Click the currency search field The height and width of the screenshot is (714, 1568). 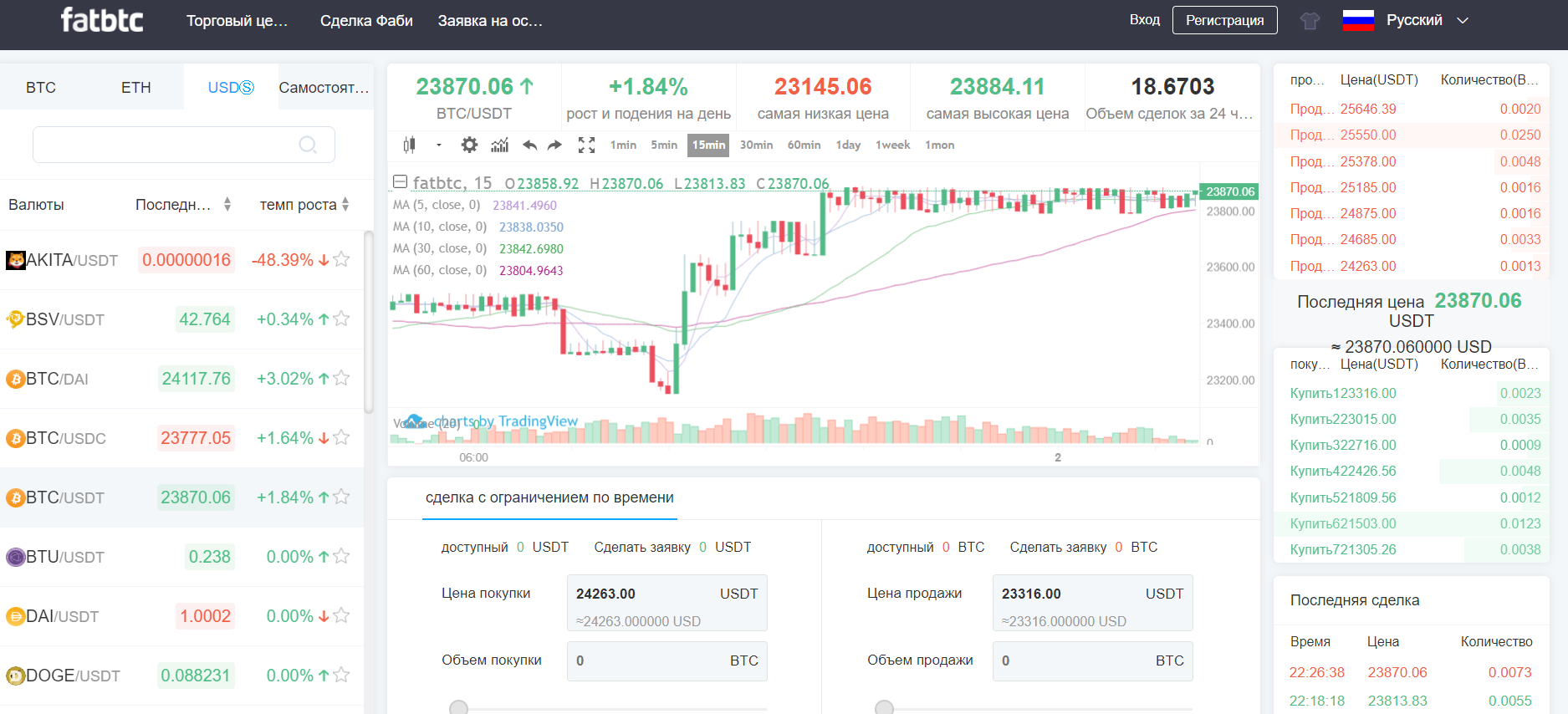pyautogui.click(x=183, y=145)
